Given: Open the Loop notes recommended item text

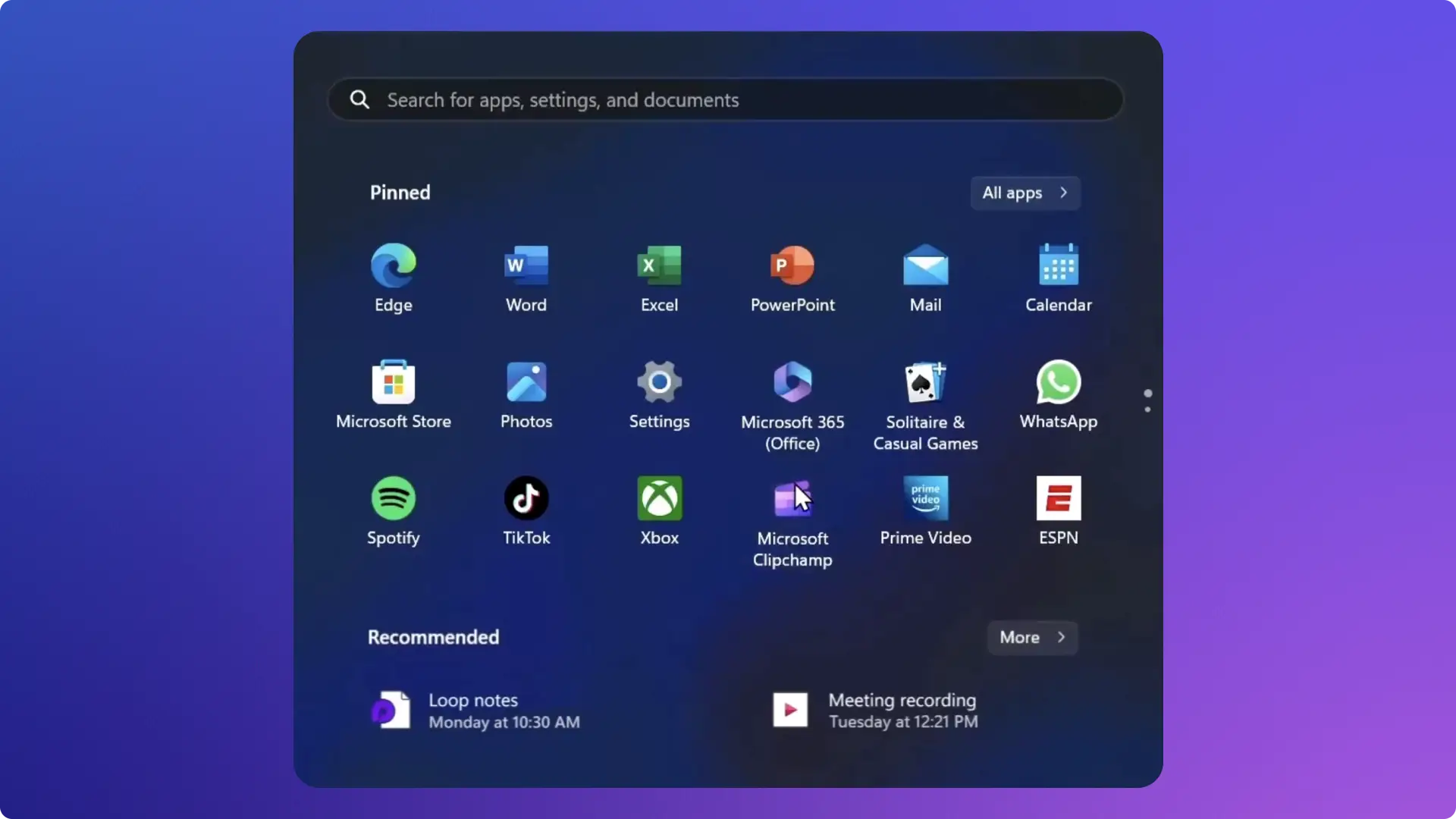Looking at the screenshot, I should [x=473, y=700].
